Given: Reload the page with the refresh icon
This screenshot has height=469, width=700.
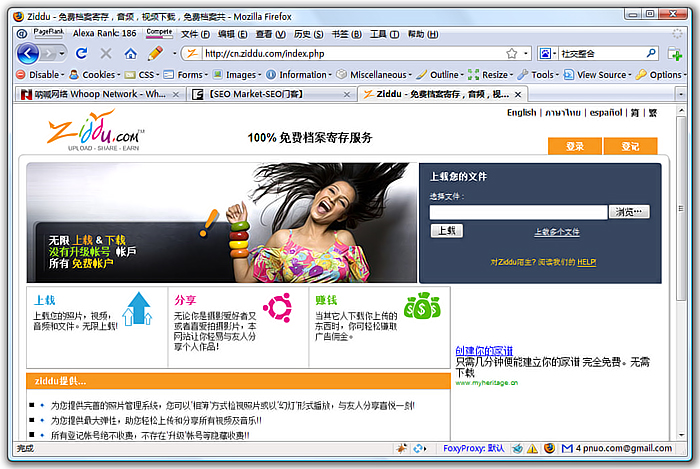Looking at the screenshot, I should point(81,54).
